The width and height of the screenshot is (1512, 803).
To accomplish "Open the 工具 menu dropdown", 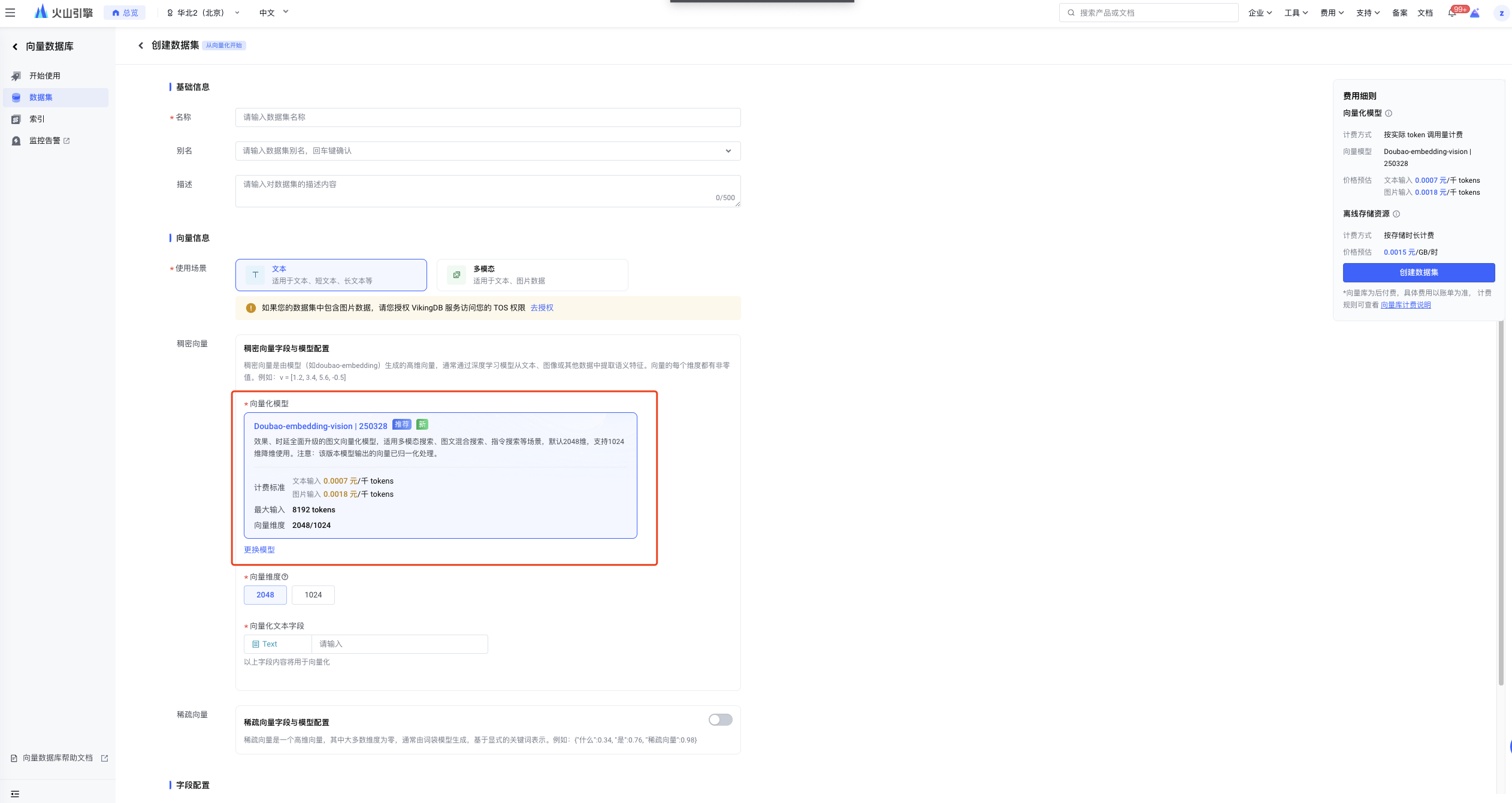I will [1296, 13].
